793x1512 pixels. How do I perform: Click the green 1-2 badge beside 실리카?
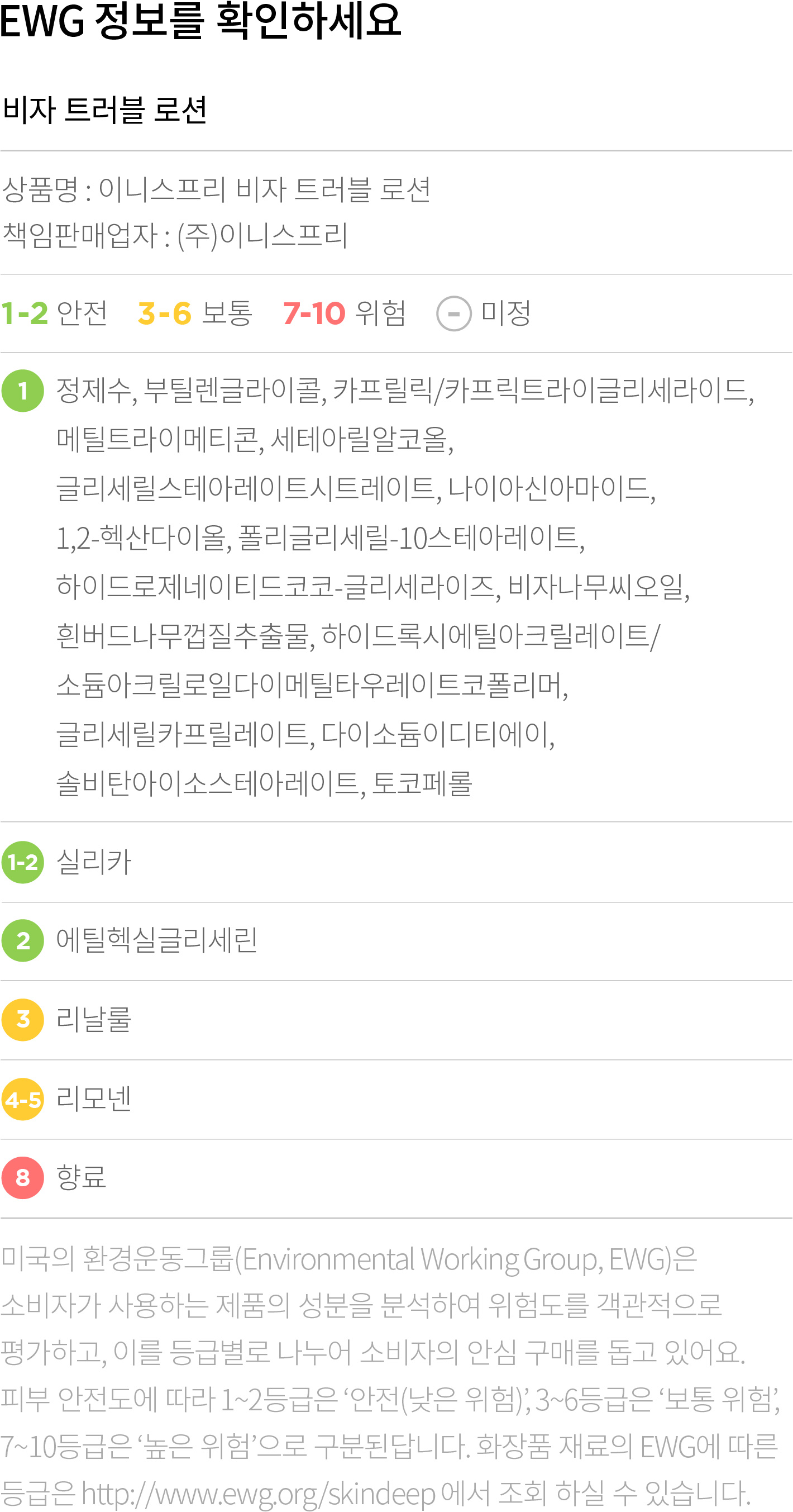tap(23, 862)
